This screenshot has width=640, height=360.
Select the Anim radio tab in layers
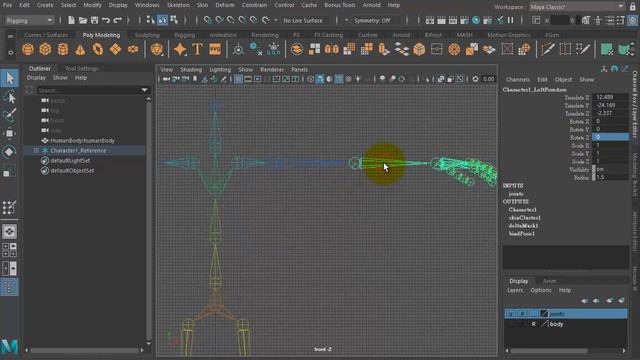(549, 281)
